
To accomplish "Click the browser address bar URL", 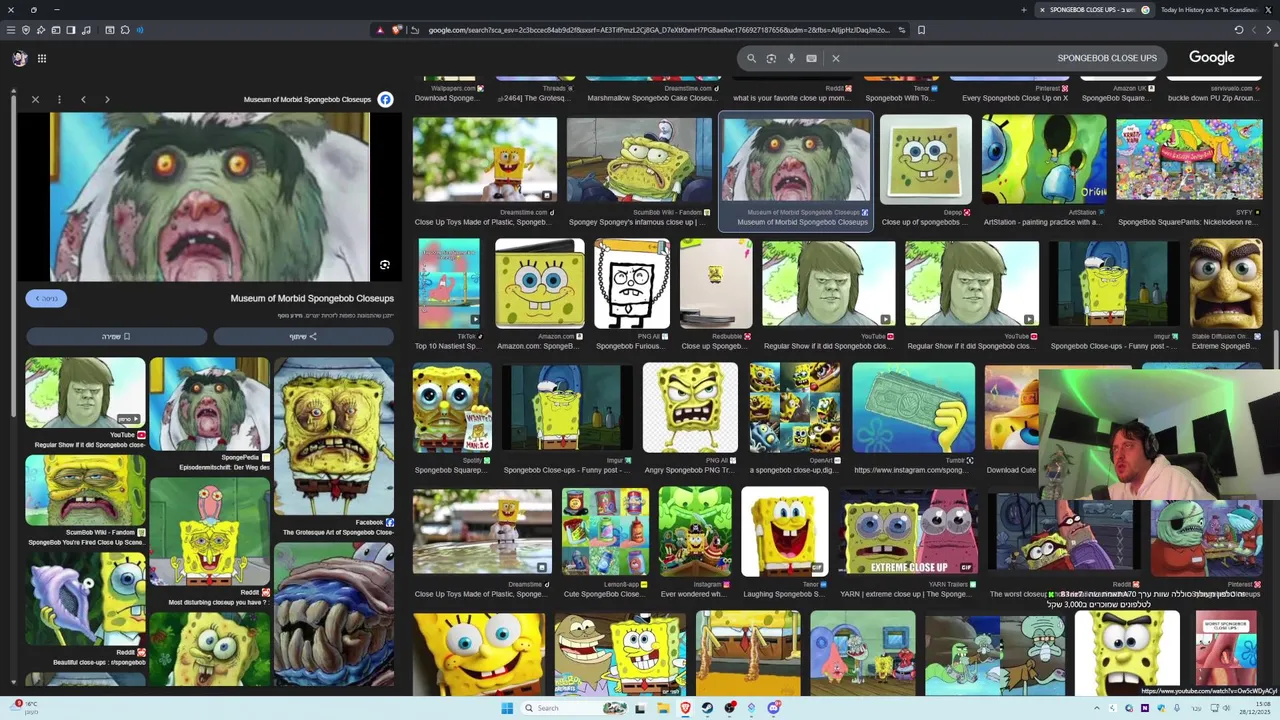I will (x=658, y=30).
